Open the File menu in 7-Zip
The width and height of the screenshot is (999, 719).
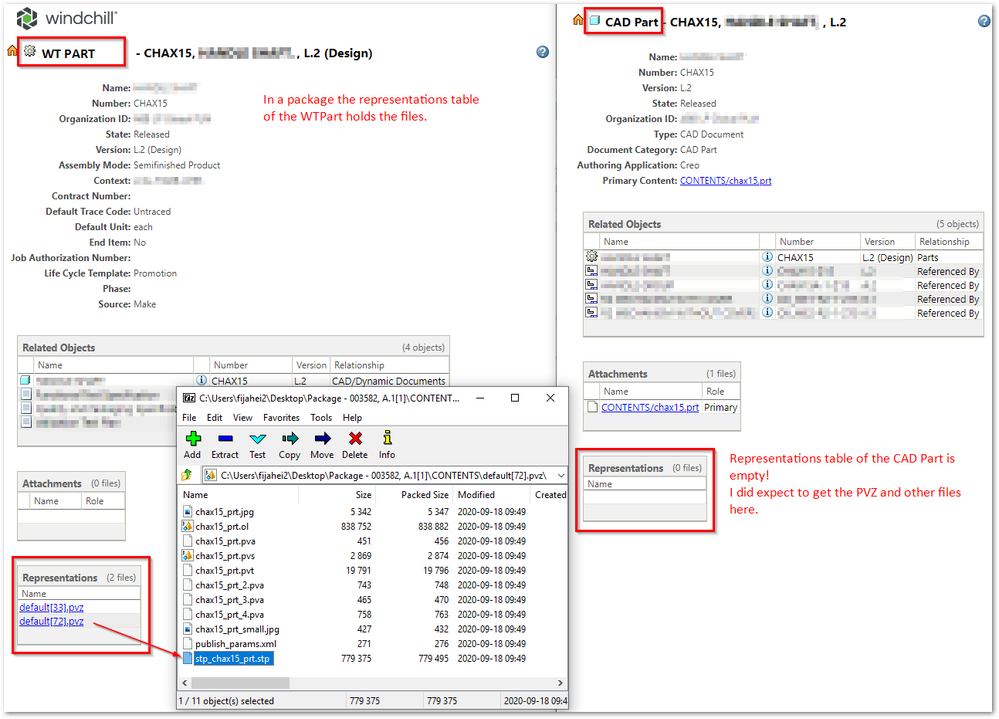[189, 418]
